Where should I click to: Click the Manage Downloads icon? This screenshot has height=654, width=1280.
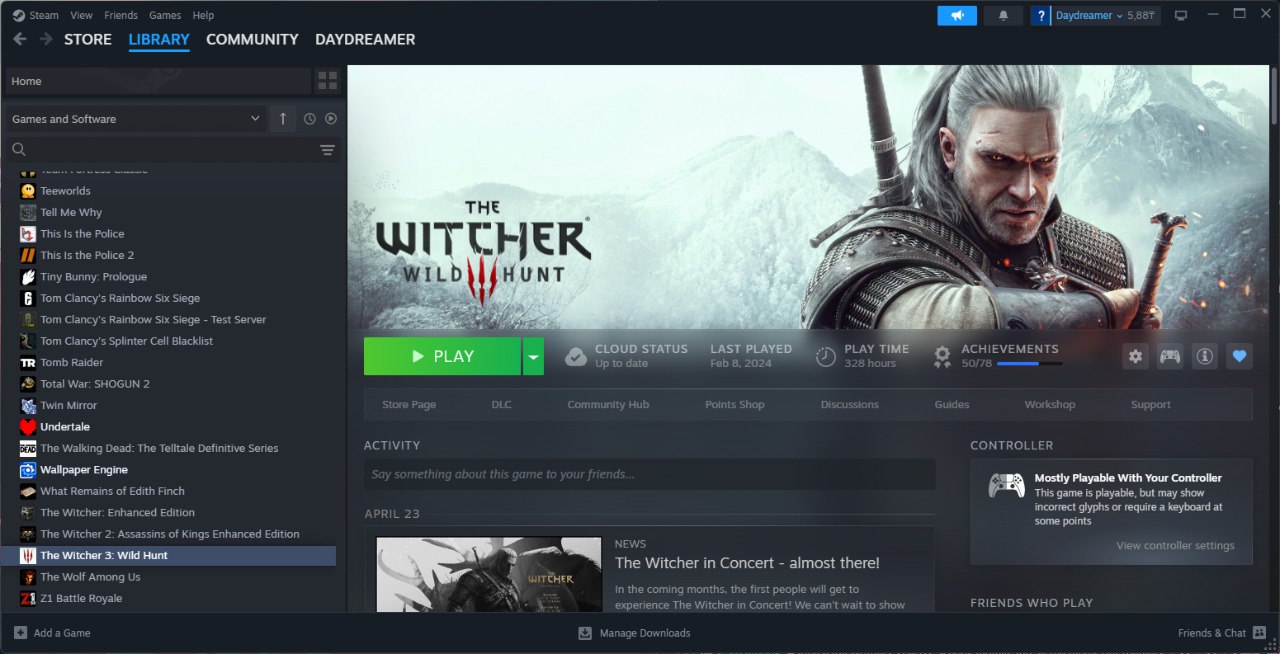[585, 633]
